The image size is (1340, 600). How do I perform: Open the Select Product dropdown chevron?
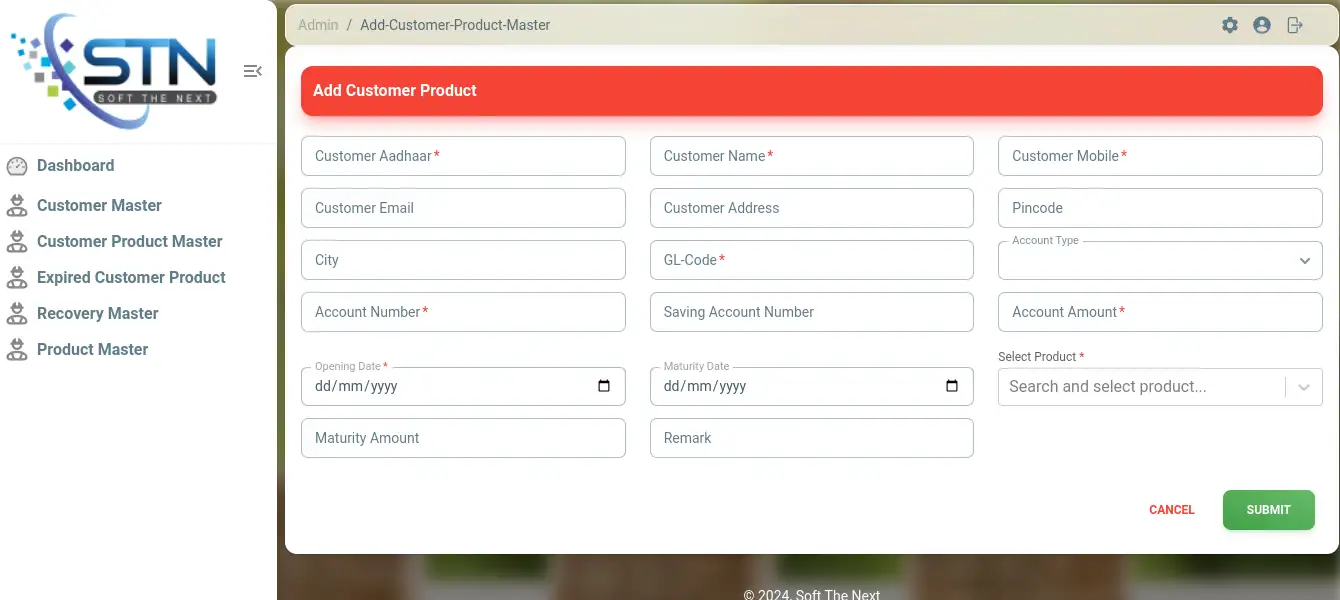(1304, 387)
